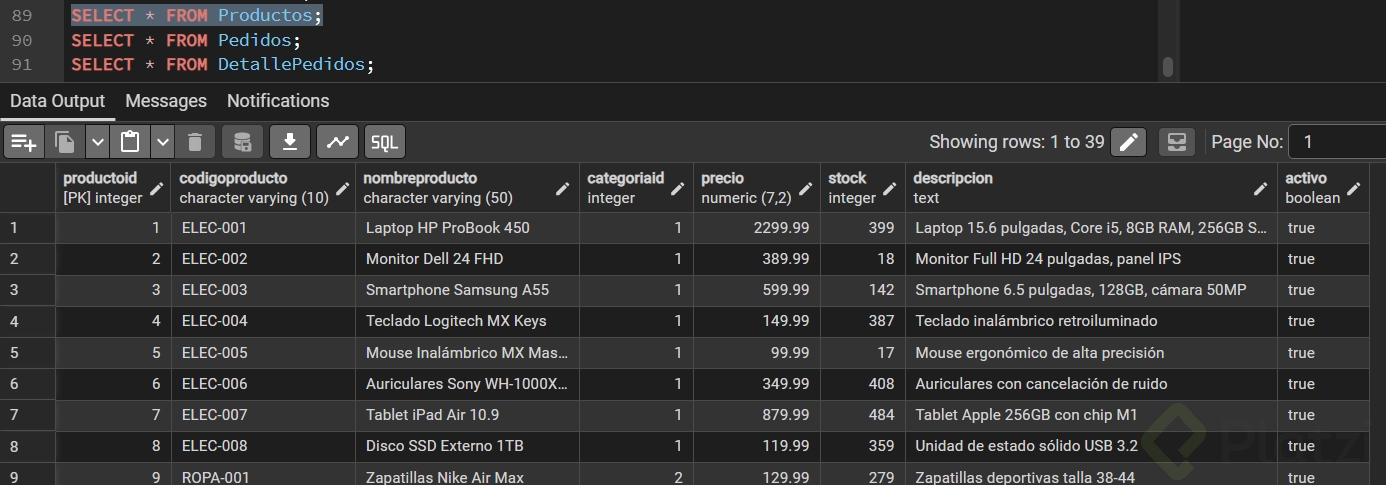Screen dimensions: 1386x485
Task: Click the Smartphone Samsung A55 cell
Action: click(x=468, y=290)
